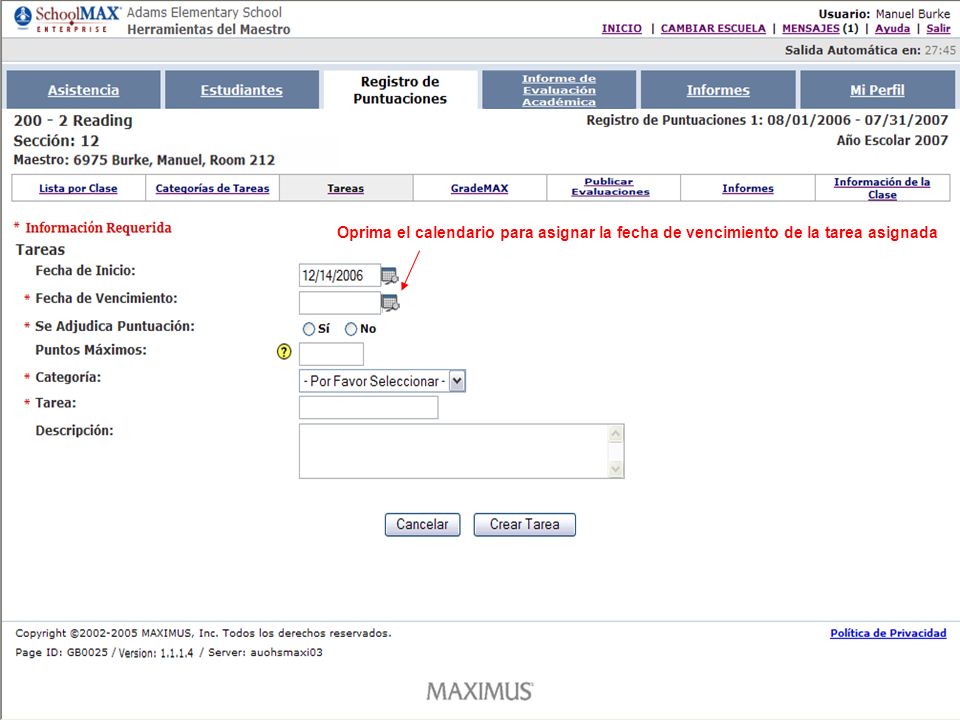
Task: Click the 'Año Escolar 2007' text
Action: click(892, 140)
